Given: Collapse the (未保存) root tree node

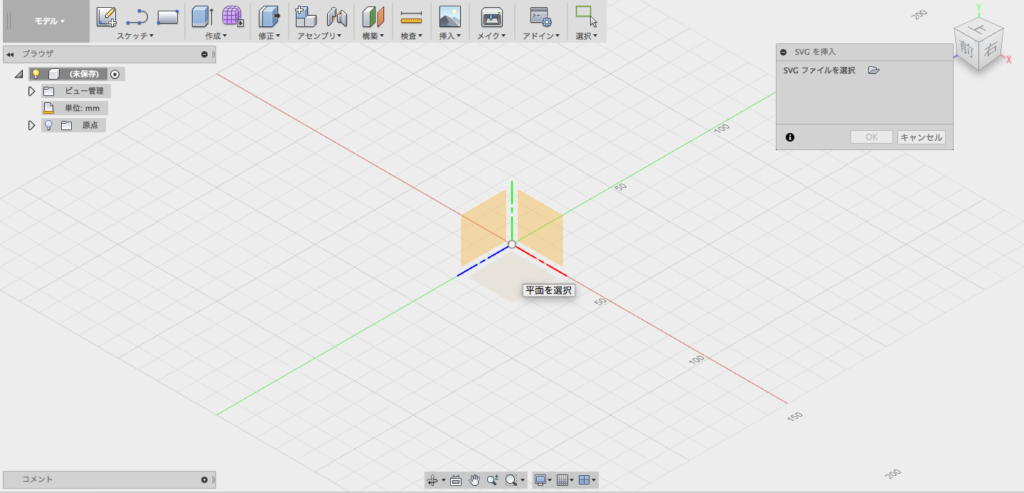Looking at the screenshot, I should click(18, 74).
